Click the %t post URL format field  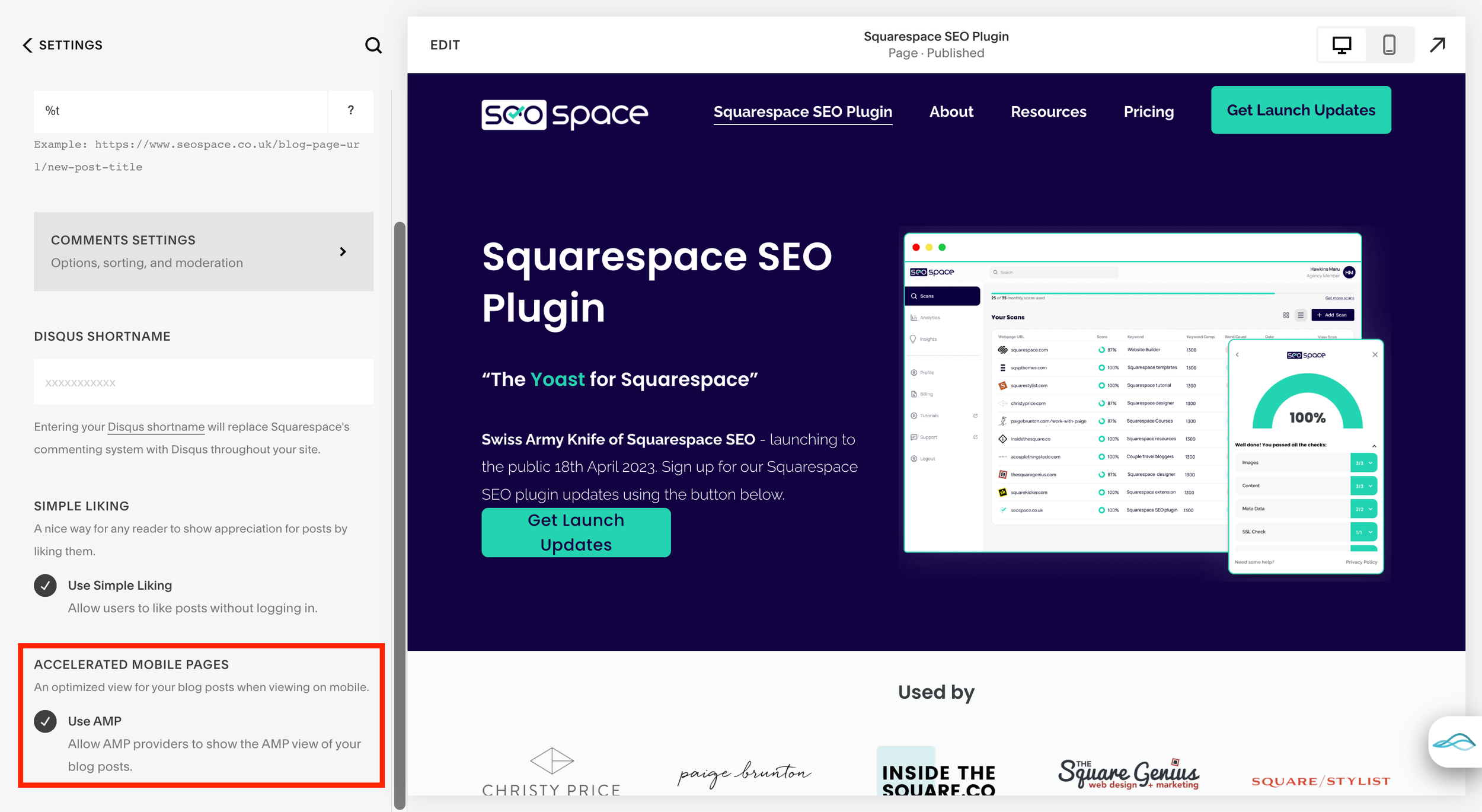point(180,111)
